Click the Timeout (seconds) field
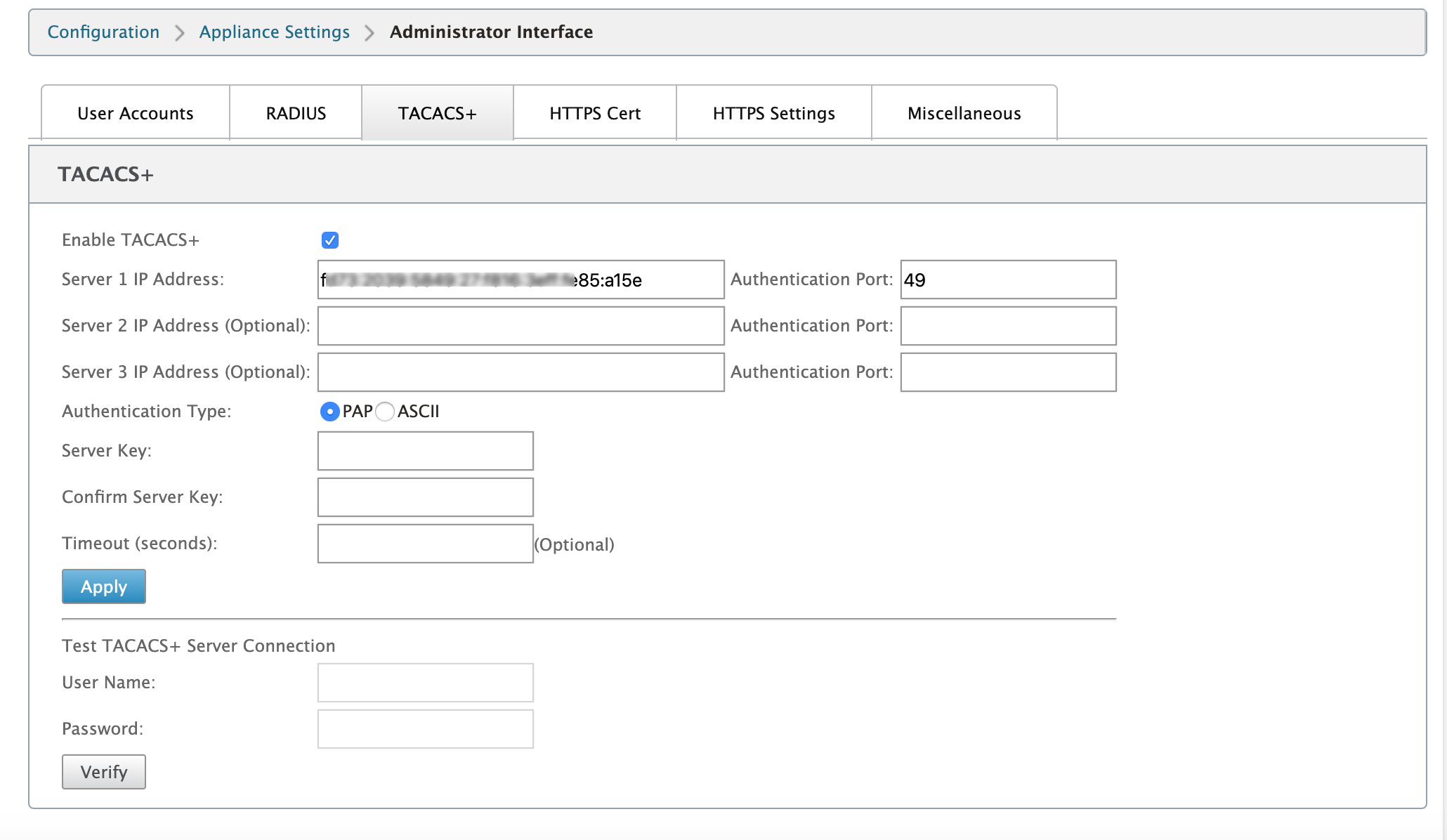Image resolution: width=1447 pixels, height=840 pixels. (x=425, y=544)
